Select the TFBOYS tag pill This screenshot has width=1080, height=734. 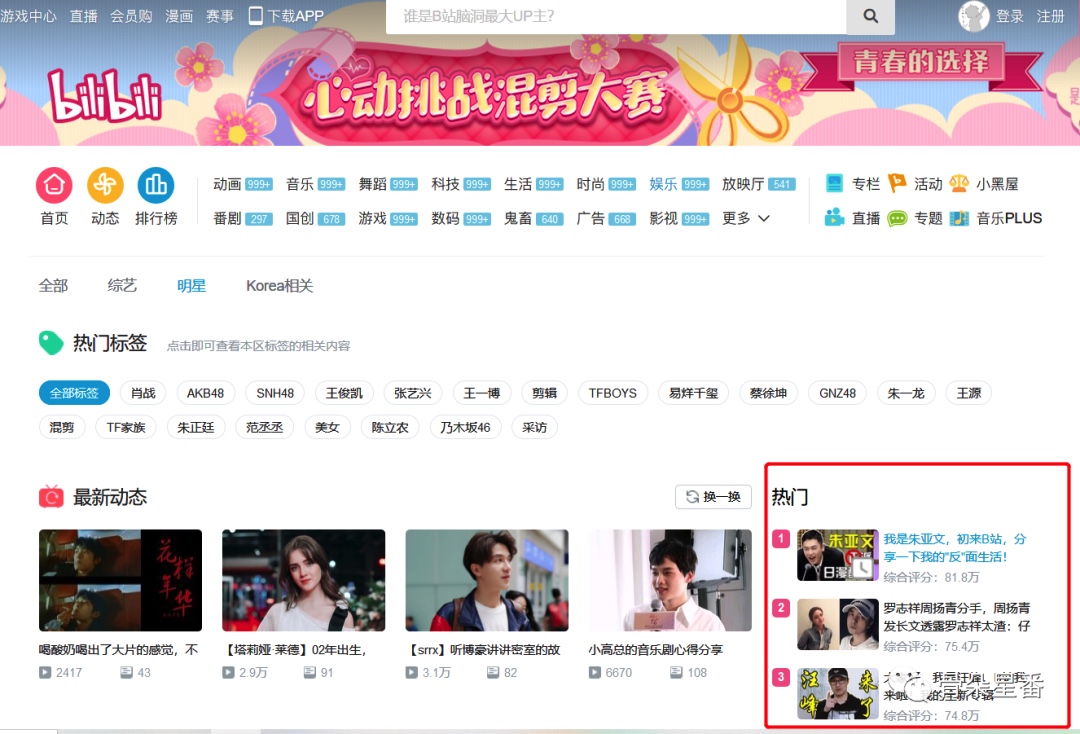click(x=612, y=393)
